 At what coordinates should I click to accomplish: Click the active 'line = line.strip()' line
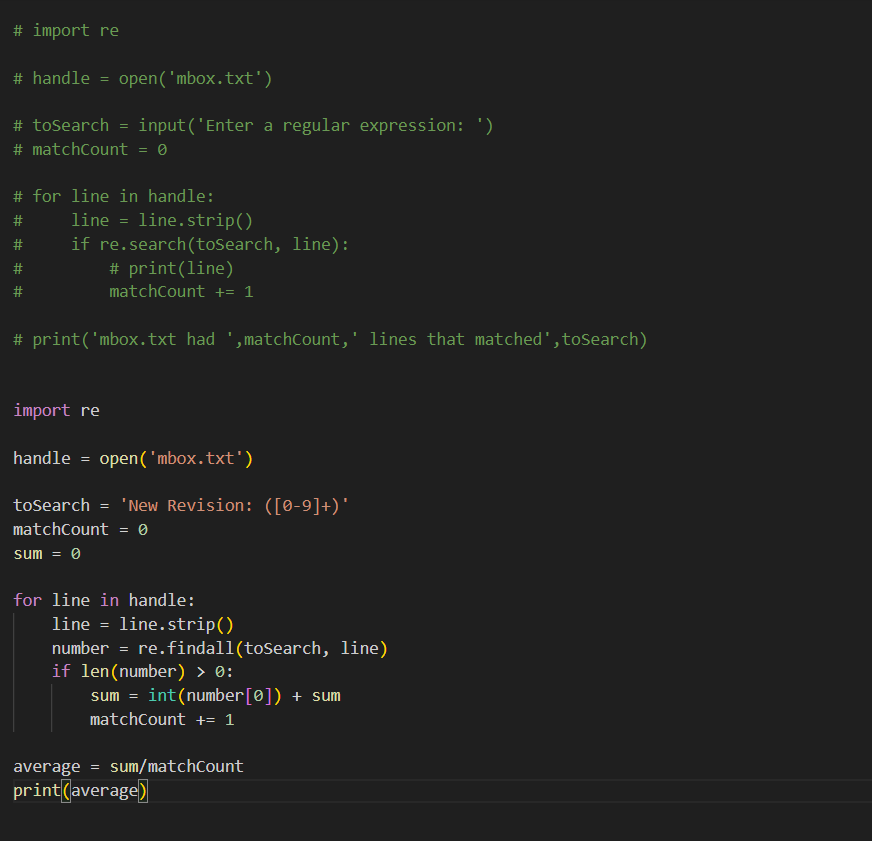(x=142, y=624)
